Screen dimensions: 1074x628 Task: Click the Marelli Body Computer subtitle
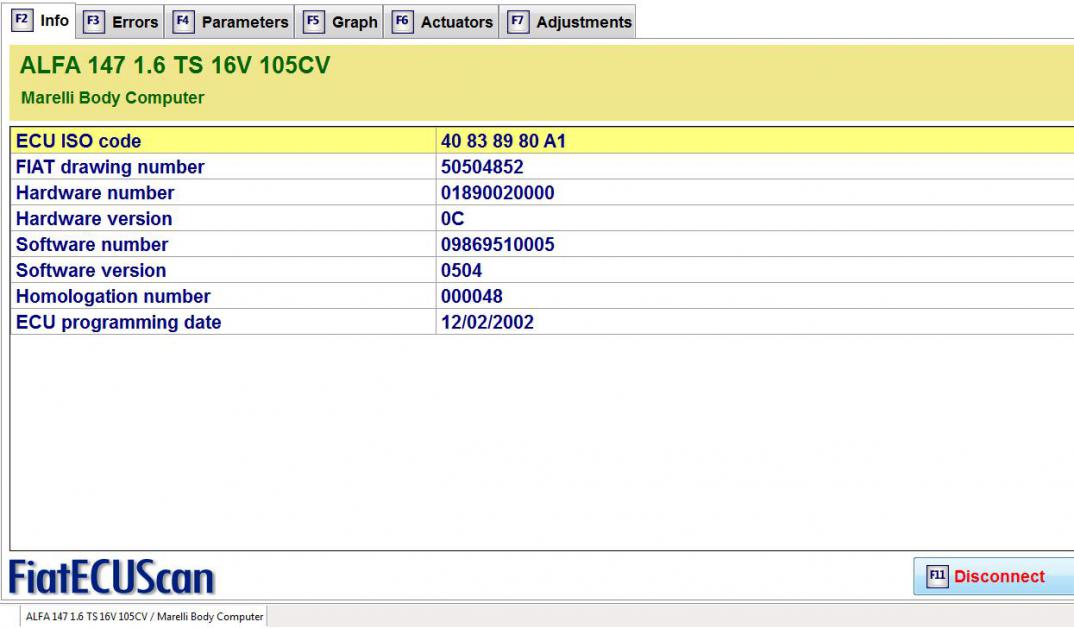tap(113, 98)
